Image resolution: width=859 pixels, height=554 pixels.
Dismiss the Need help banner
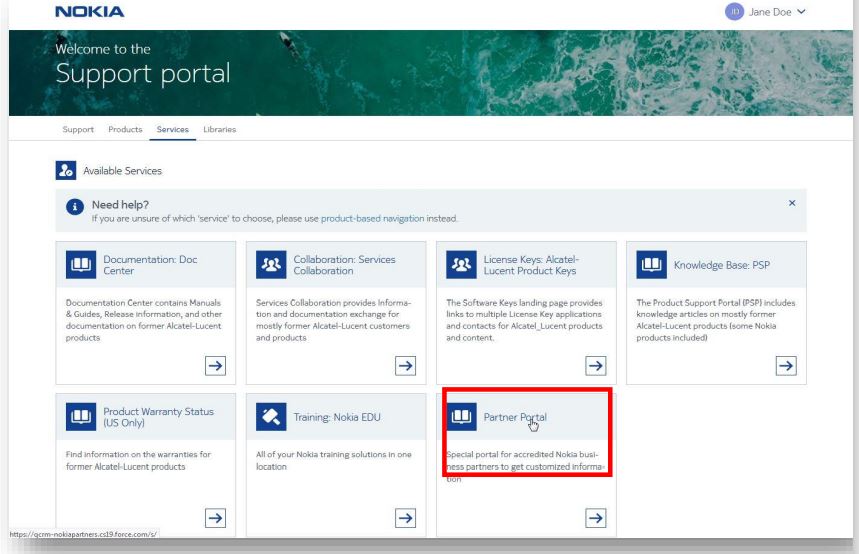click(x=792, y=203)
